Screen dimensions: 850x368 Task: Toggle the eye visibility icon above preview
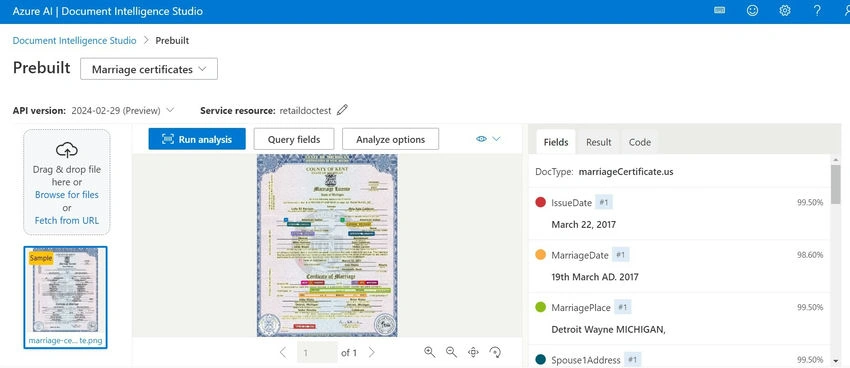pos(481,139)
